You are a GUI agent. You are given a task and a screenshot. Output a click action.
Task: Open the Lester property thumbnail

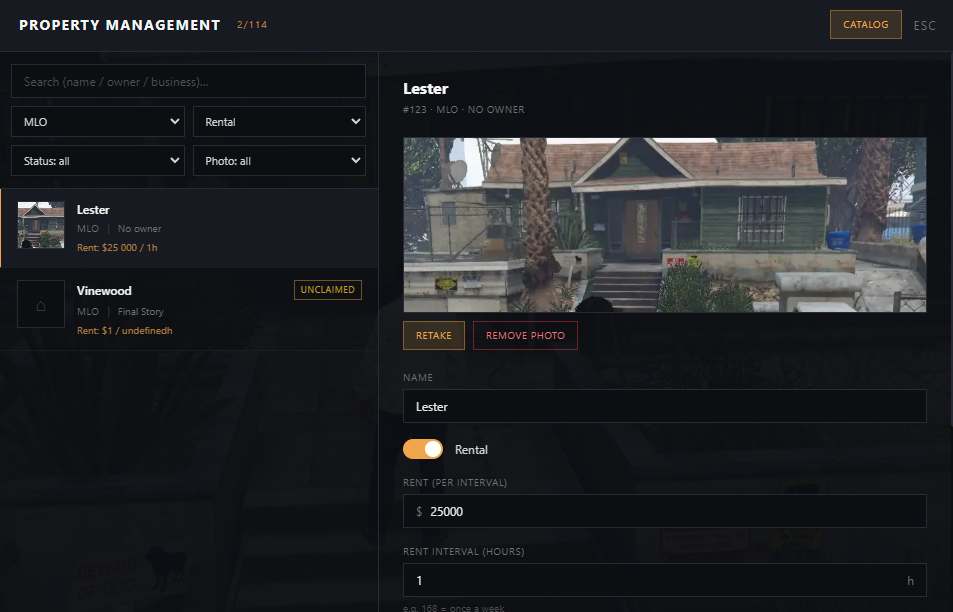click(x=41, y=225)
